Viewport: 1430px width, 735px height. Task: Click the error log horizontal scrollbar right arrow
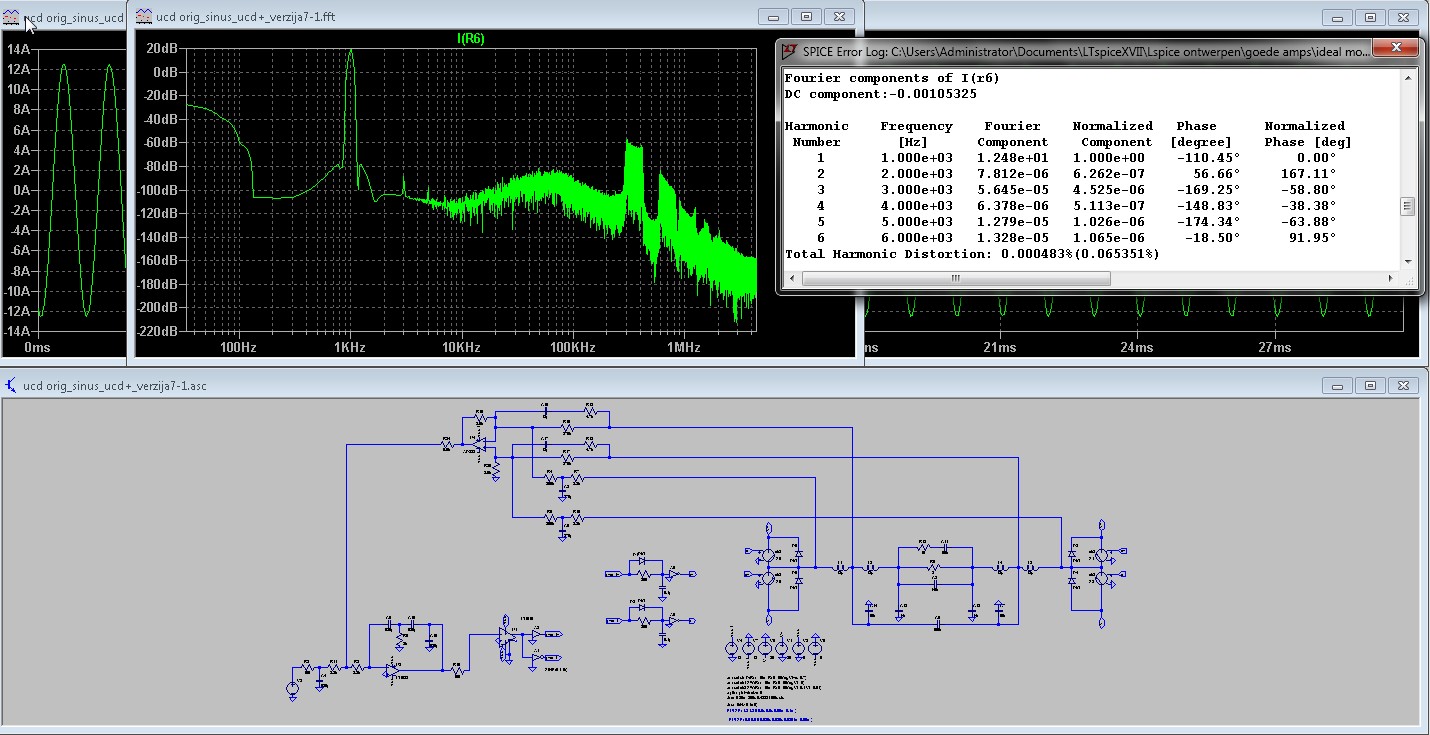(1391, 277)
